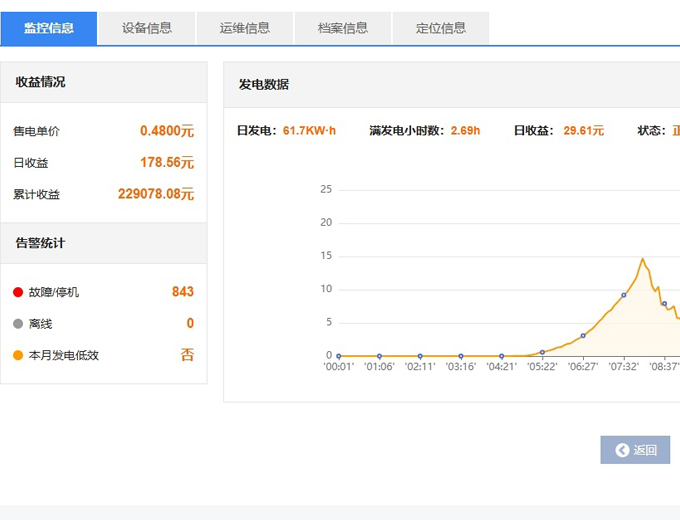Open the 运维信息 tab
This screenshot has height=520, width=680.
click(x=245, y=28)
